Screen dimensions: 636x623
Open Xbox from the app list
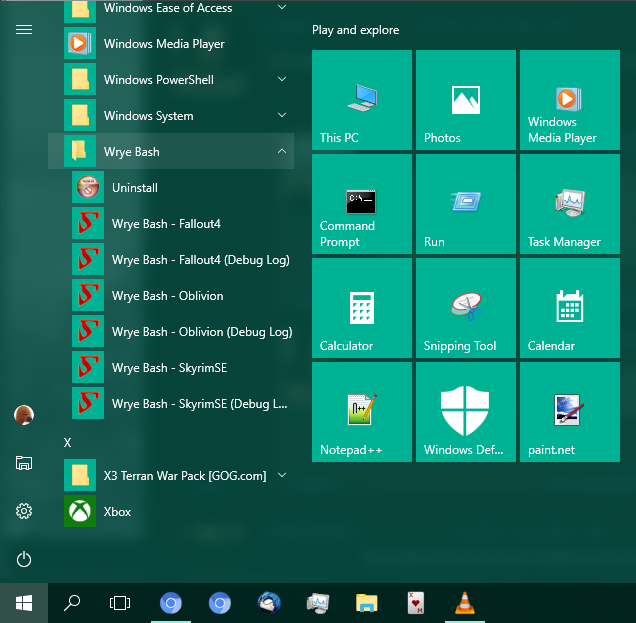click(117, 512)
